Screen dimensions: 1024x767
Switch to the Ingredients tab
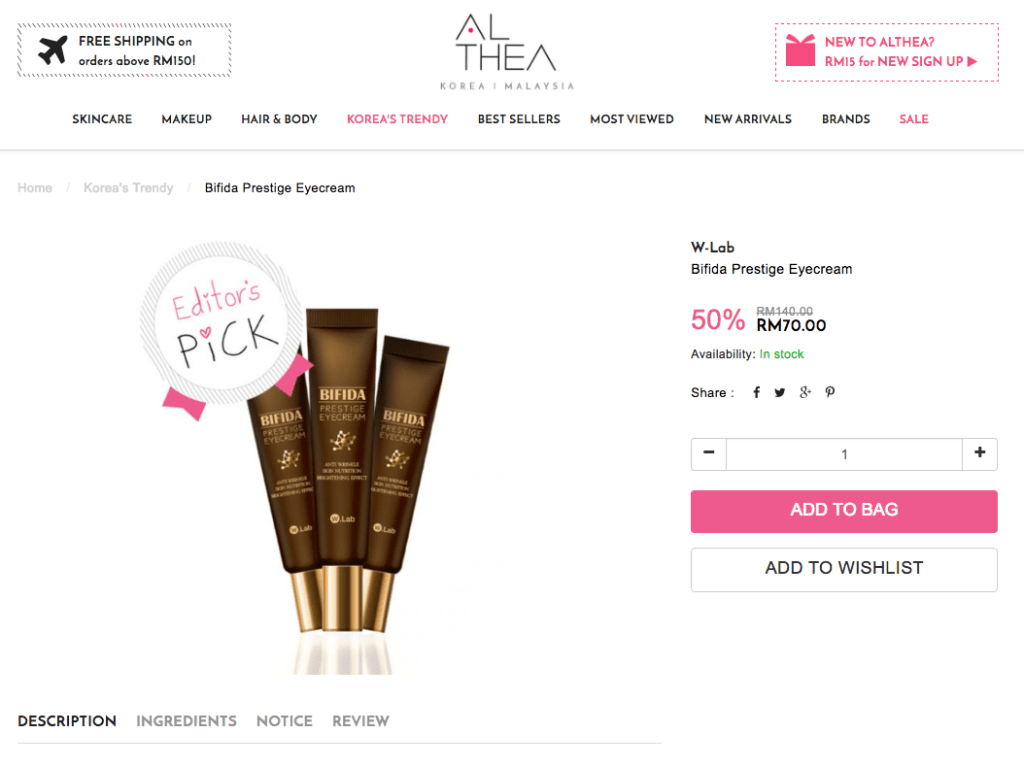186,721
